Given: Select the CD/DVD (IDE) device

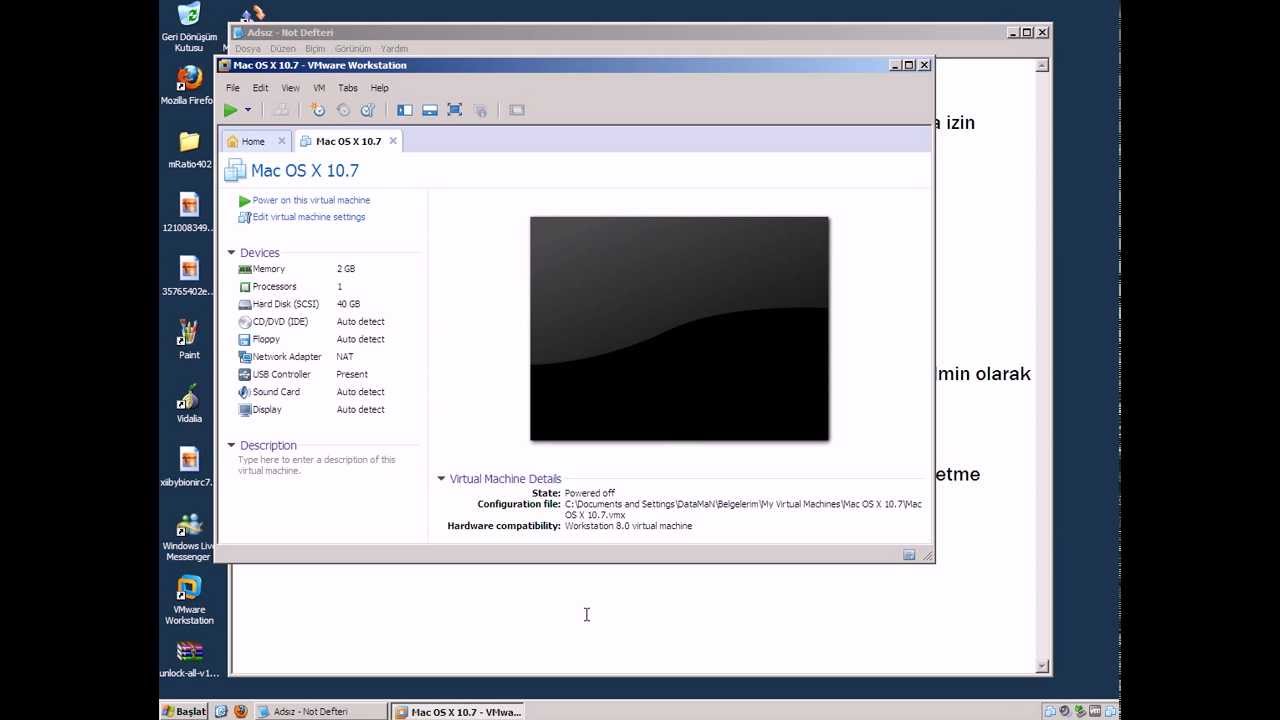Looking at the screenshot, I should click(x=312, y=322).
